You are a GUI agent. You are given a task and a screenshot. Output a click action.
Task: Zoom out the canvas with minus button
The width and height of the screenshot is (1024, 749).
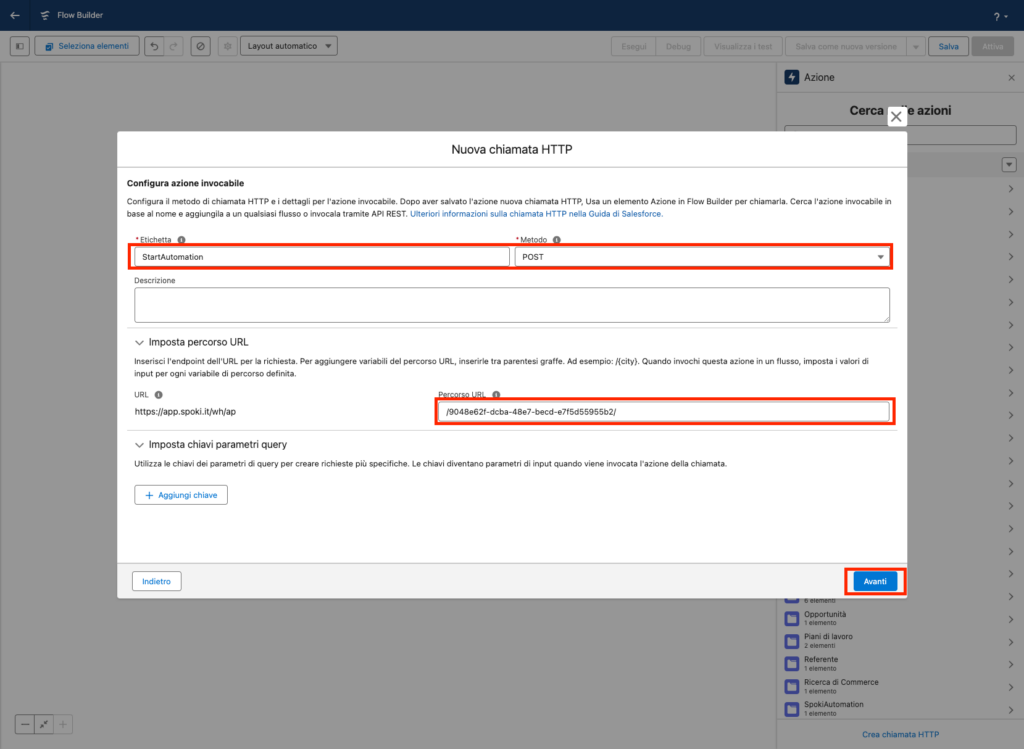click(25, 723)
